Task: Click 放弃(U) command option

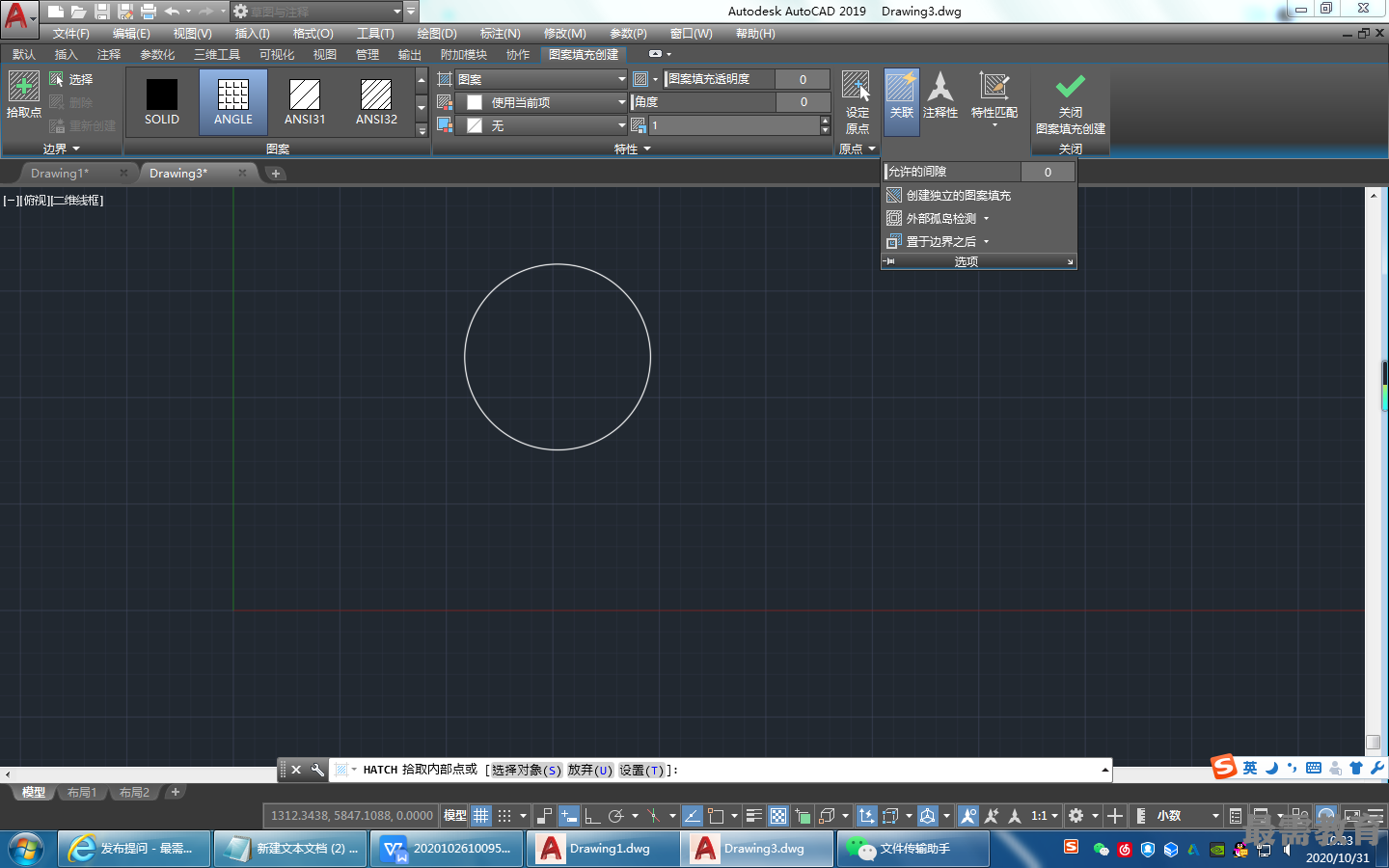Action: pyautogui.click(x=589, y=770)
